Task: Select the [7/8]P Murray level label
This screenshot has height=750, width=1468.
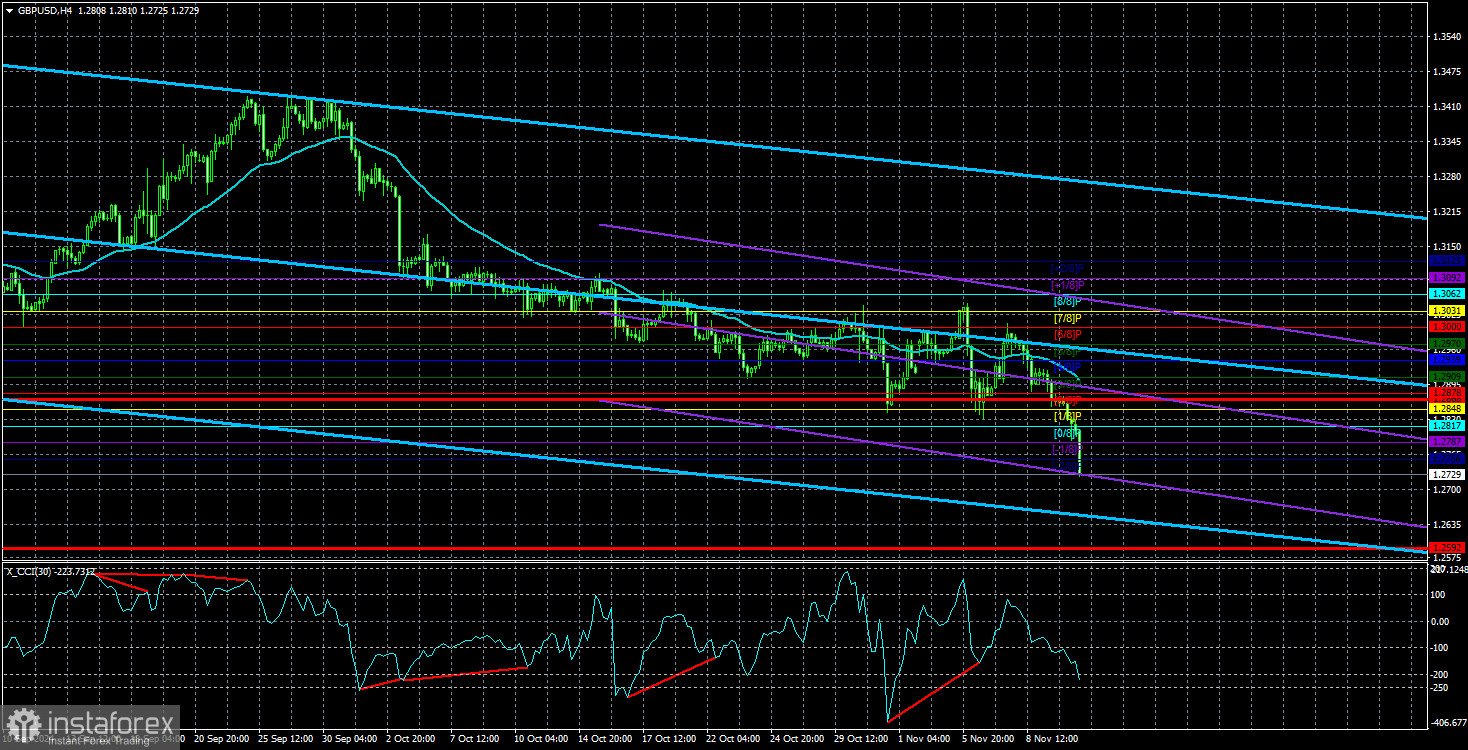Action: click(1069, 317)
